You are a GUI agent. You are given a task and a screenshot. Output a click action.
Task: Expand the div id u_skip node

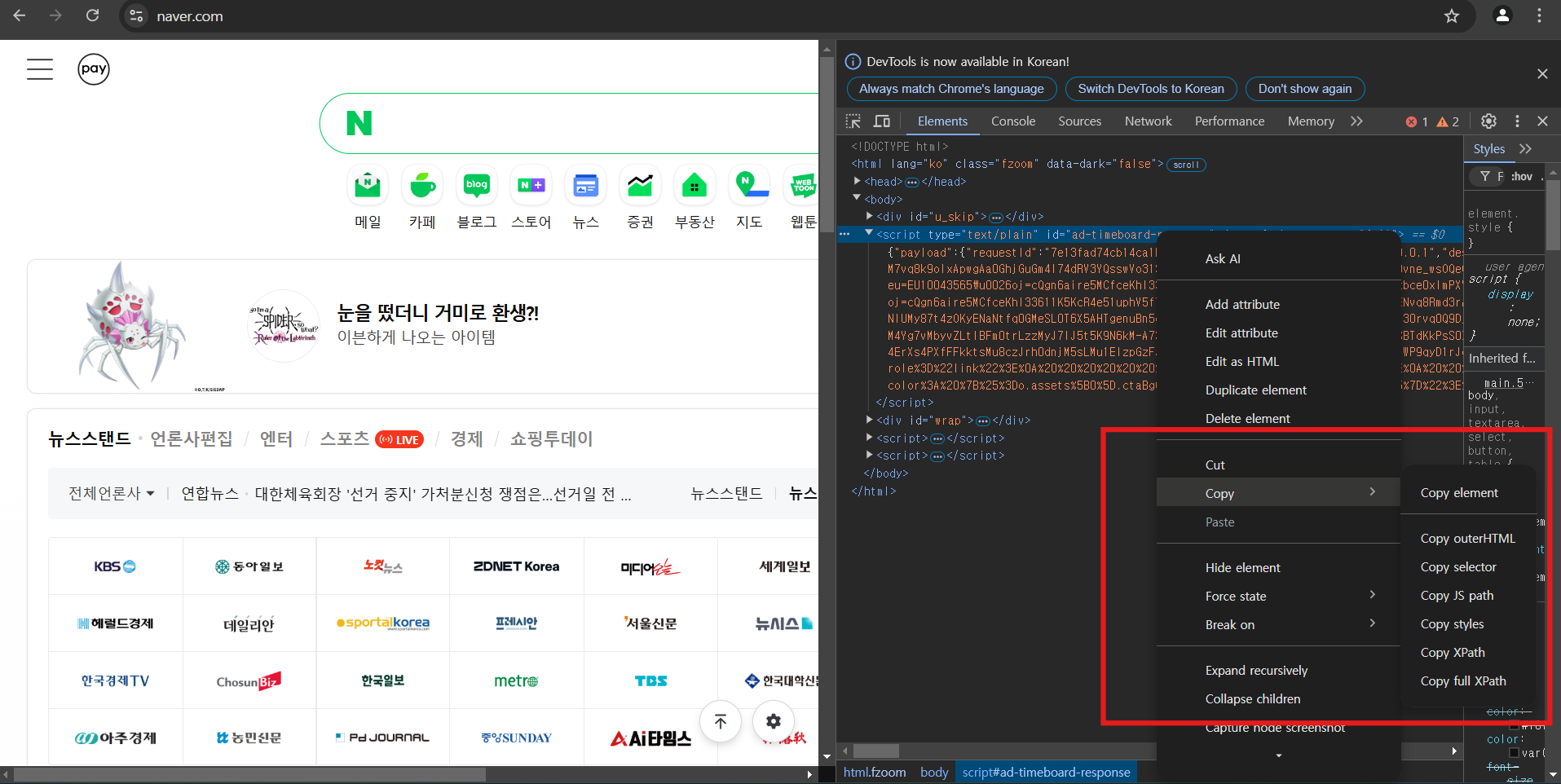pos(870,216)
